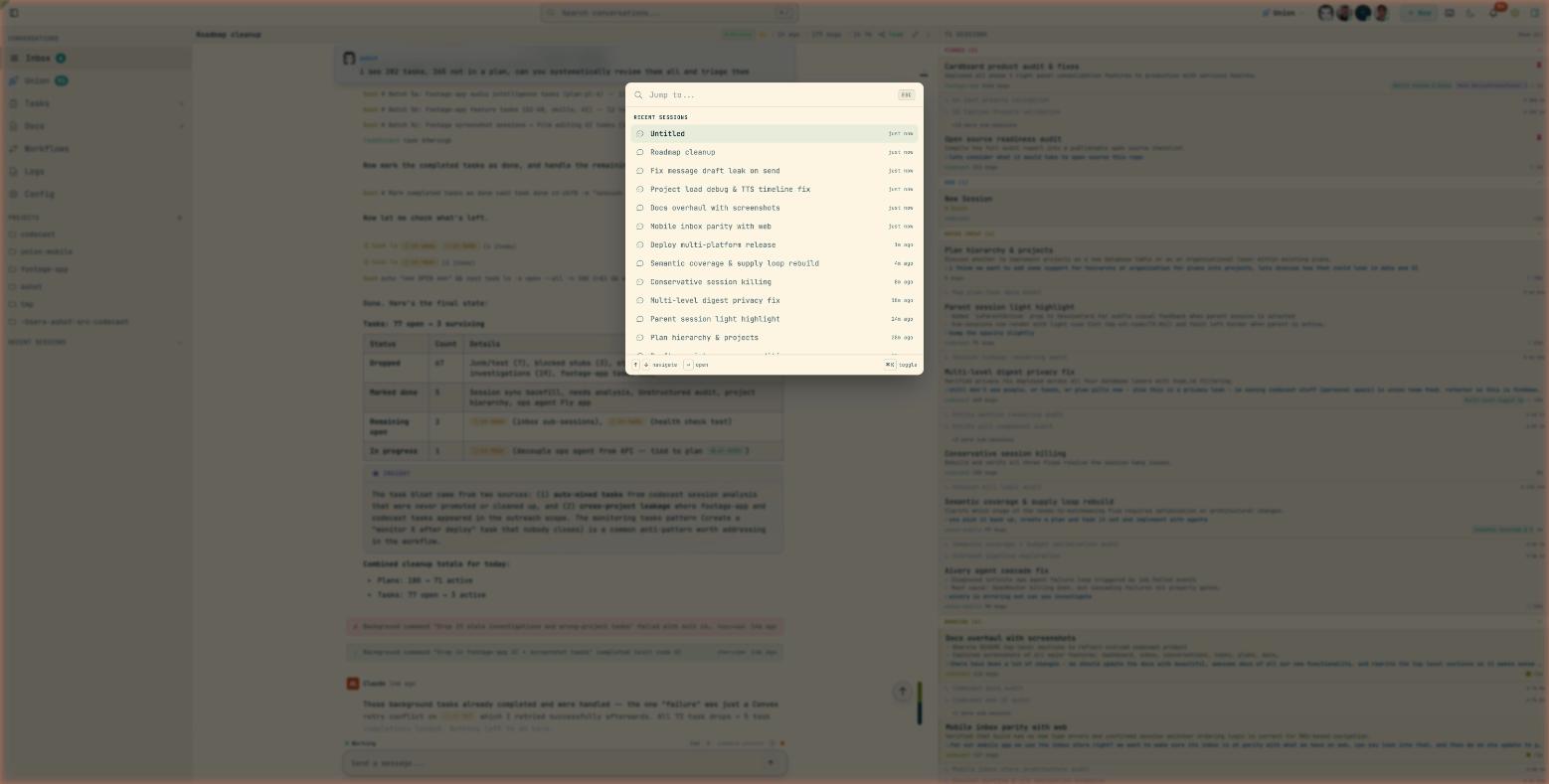Collapse the left sidebar with the panel toggle

pos(15,13)
